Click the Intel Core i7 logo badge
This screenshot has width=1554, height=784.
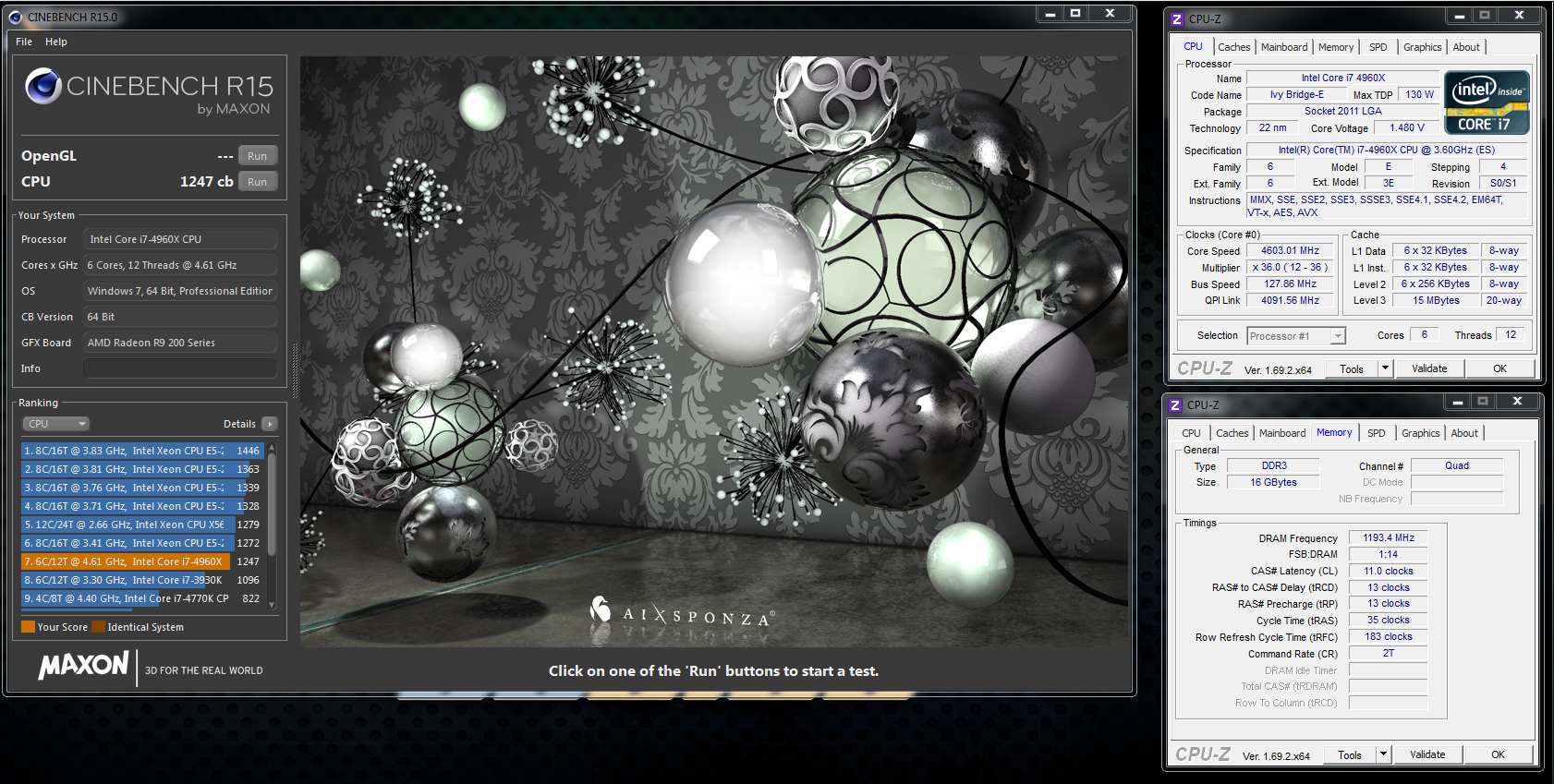coord(1487,103)
